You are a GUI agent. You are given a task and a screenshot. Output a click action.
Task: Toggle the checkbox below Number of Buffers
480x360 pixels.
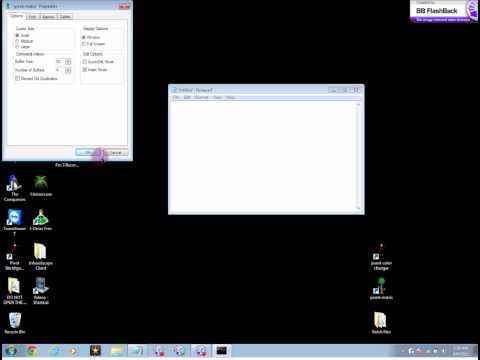click(17, 78)
